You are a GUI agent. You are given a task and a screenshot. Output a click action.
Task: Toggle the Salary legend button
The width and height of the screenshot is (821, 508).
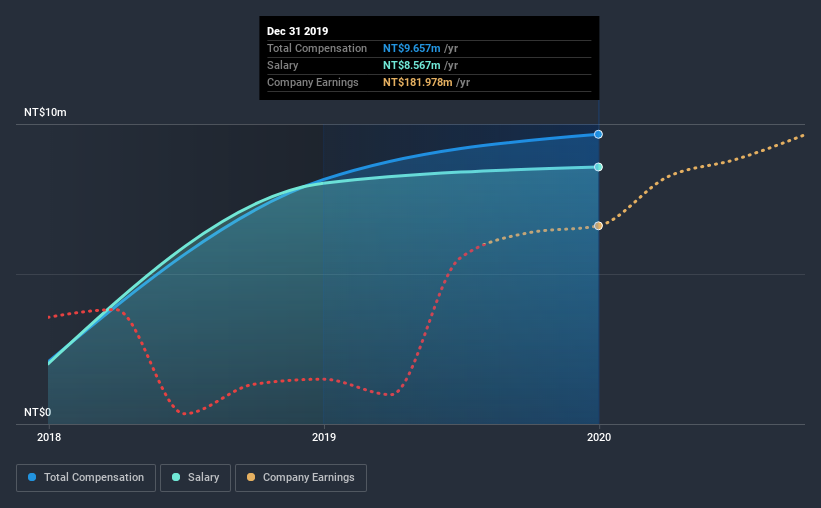pyautogui.click(x=195, y=478)
